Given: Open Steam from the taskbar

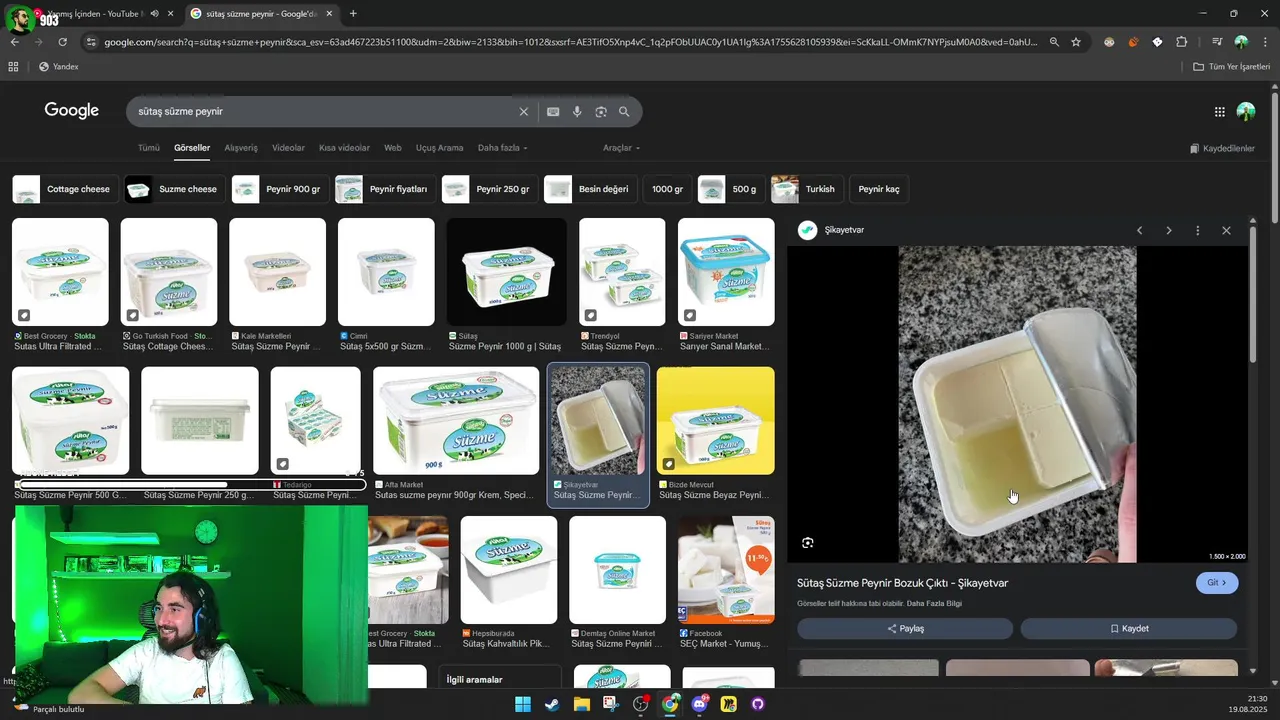Looking at the screenshot, I should (x=552, y=704).
